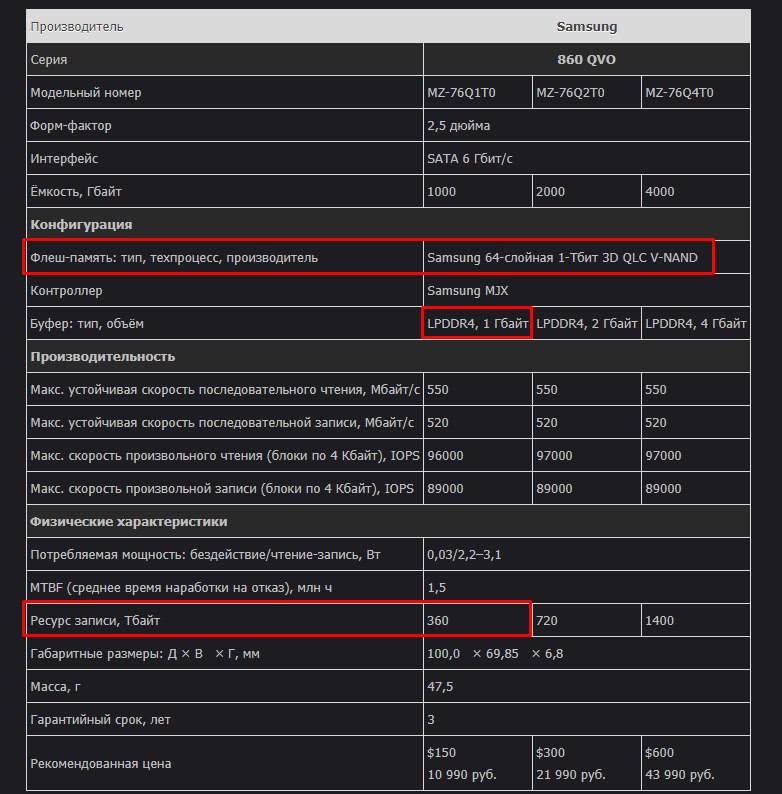Click the 'Флеш-память: тип, техпроцесс, производитель' label
The image size is (782, 794).
(x=174, y=258)
